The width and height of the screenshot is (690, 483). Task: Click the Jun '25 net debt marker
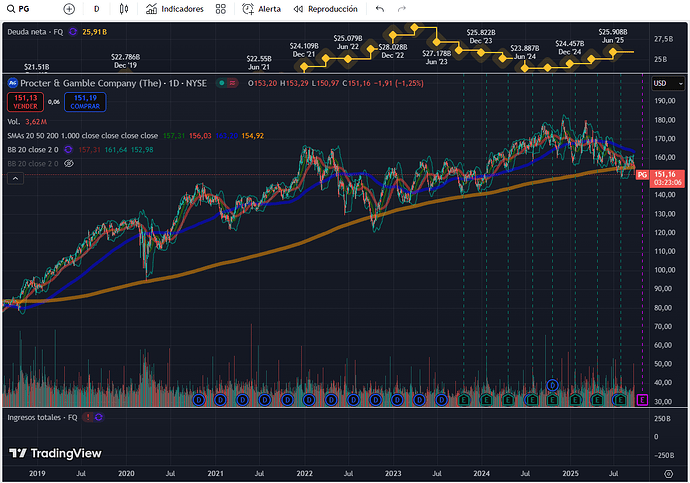pyautogui.click(x=615, y=51)
